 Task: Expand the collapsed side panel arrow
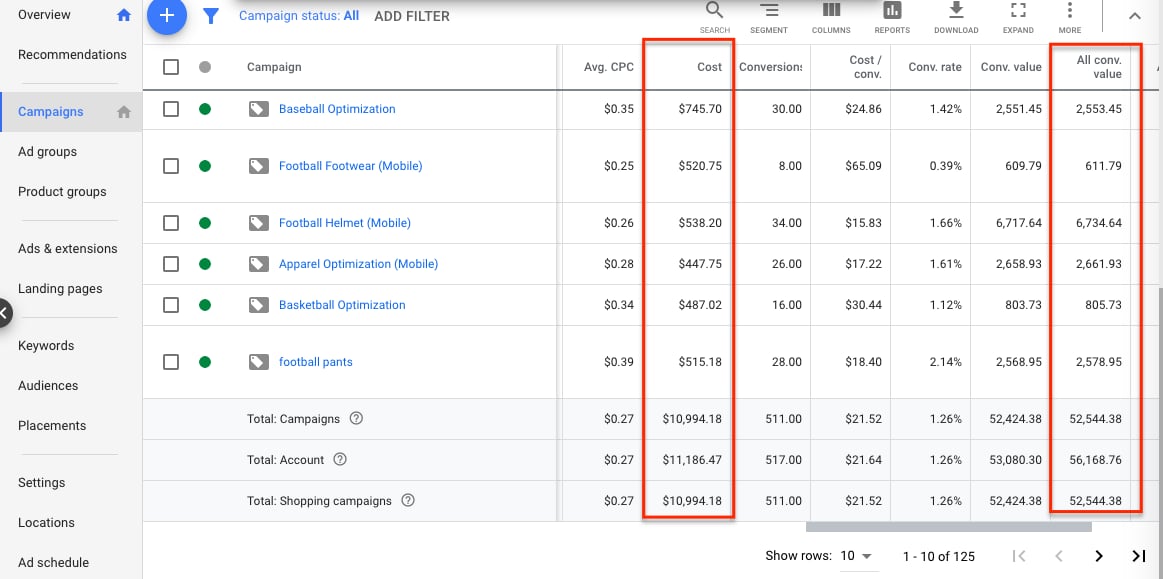pyautogui.click(x=5, y=313)
